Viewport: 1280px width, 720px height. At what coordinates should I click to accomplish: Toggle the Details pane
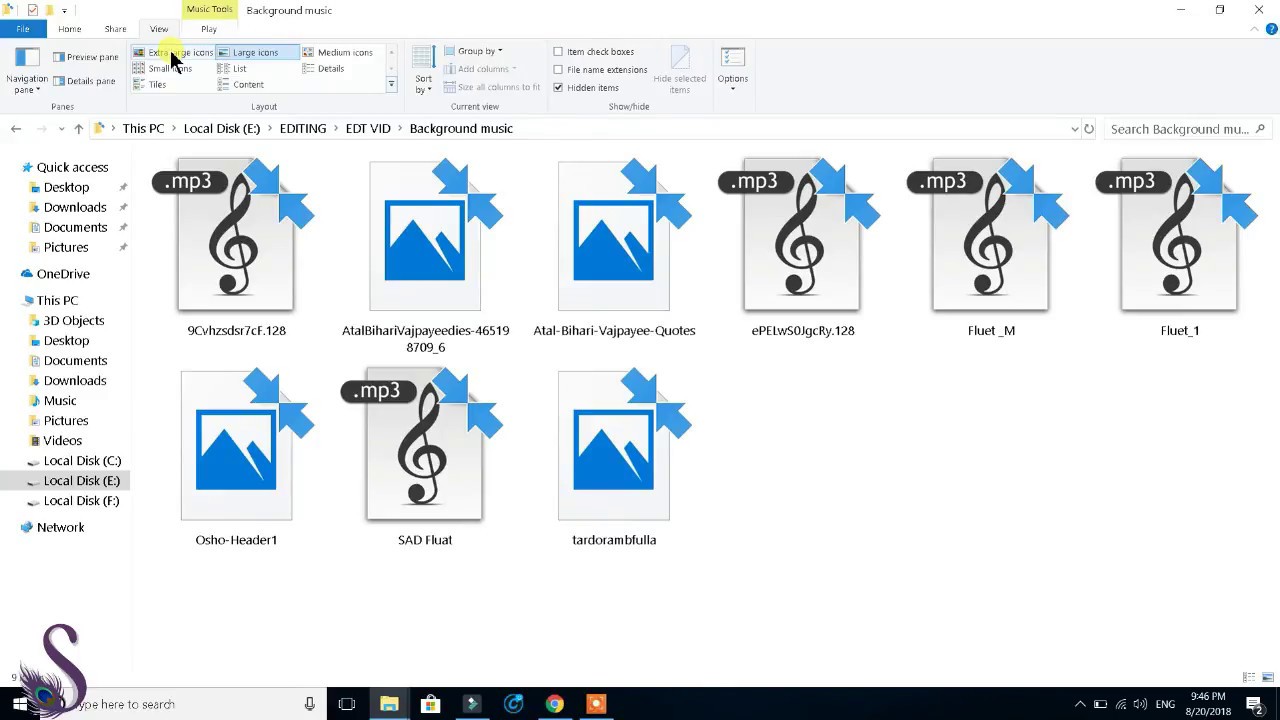click(x=87, y=80)
